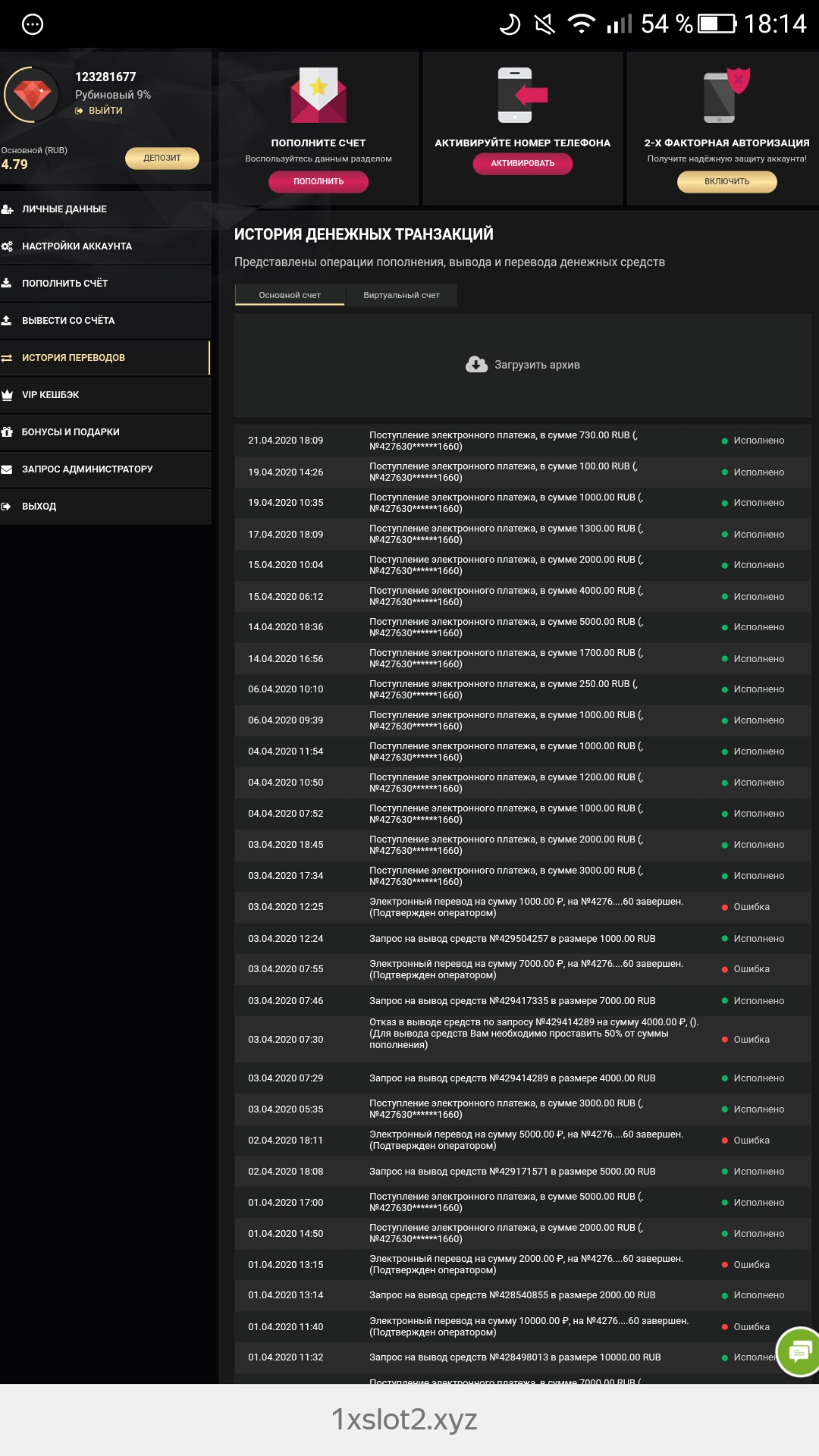Click the envelope with star icon

(x=318, y=95)
